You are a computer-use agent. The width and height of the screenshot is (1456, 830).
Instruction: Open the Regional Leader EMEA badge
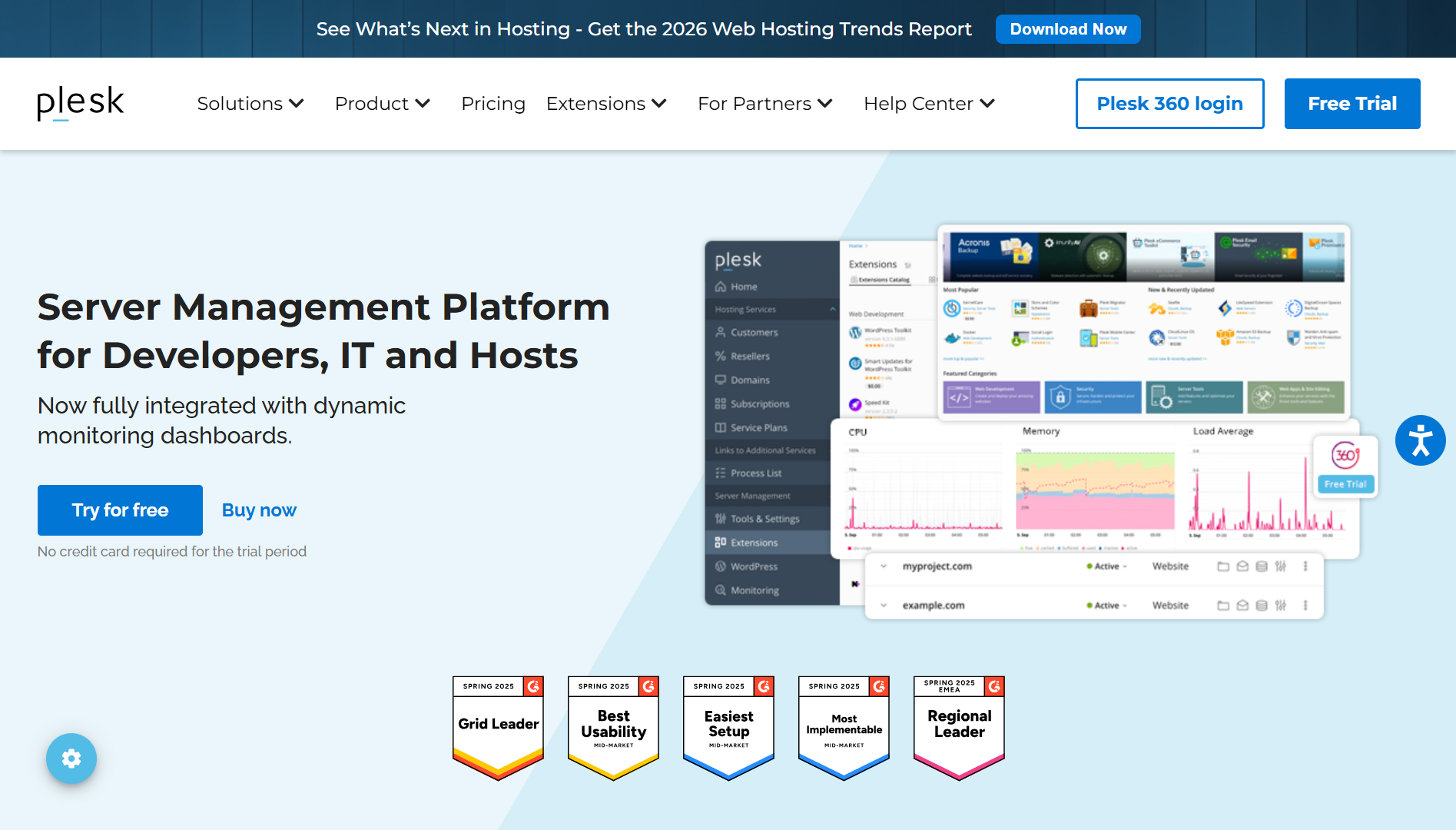coord(959,727)
